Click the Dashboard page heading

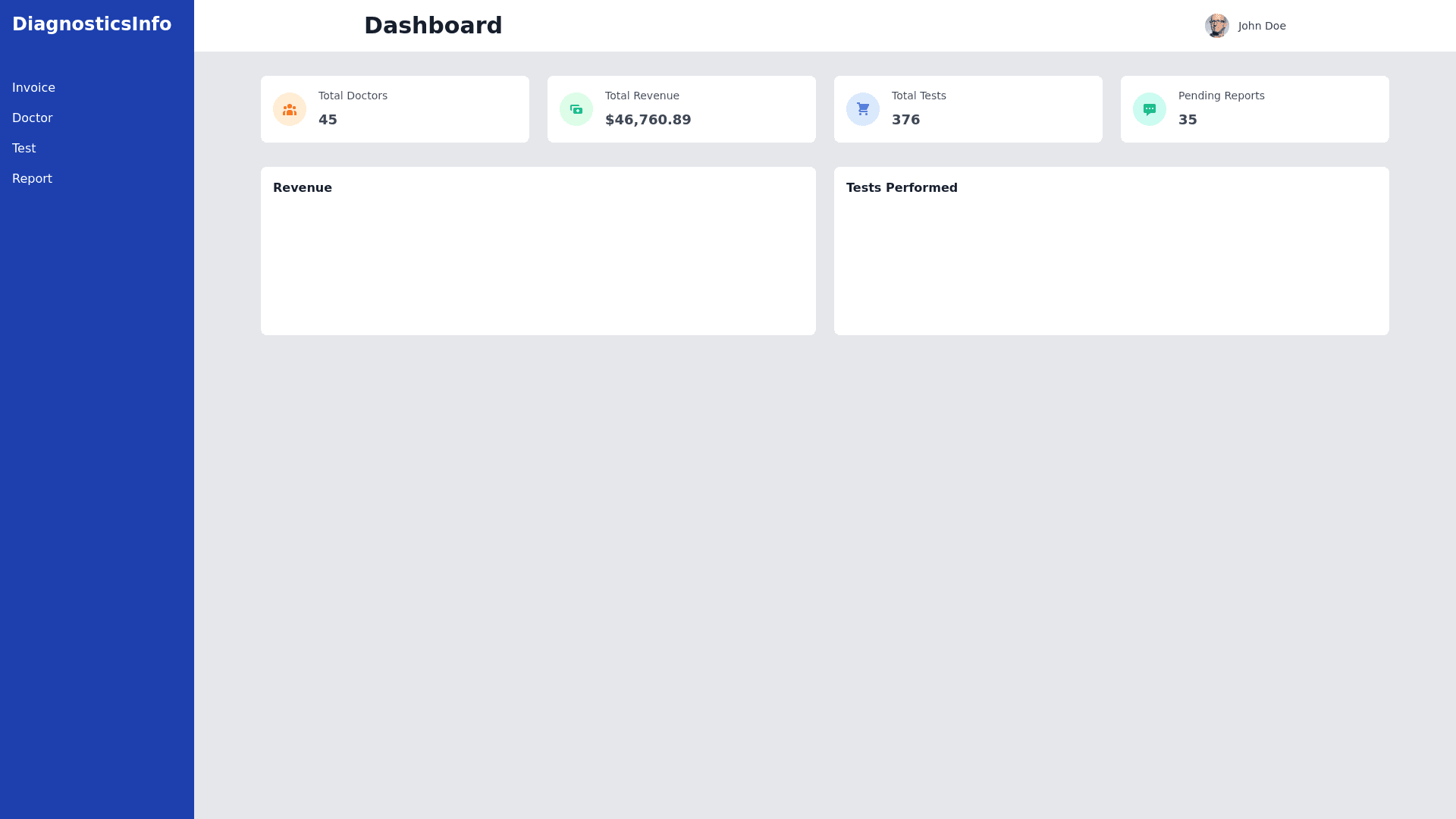[x=433, y=26]
